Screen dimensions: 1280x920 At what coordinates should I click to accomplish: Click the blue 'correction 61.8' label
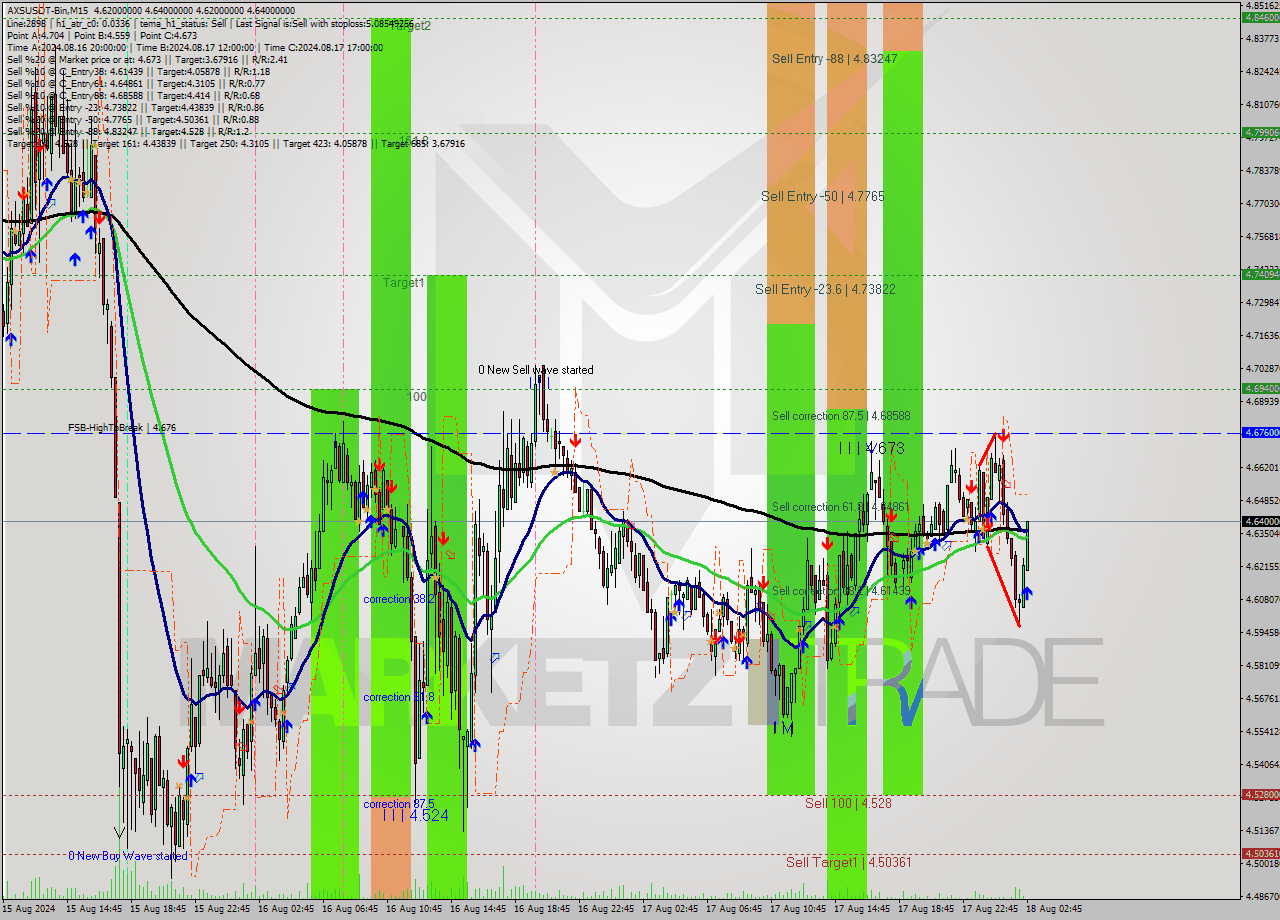[x=398, y=697]
